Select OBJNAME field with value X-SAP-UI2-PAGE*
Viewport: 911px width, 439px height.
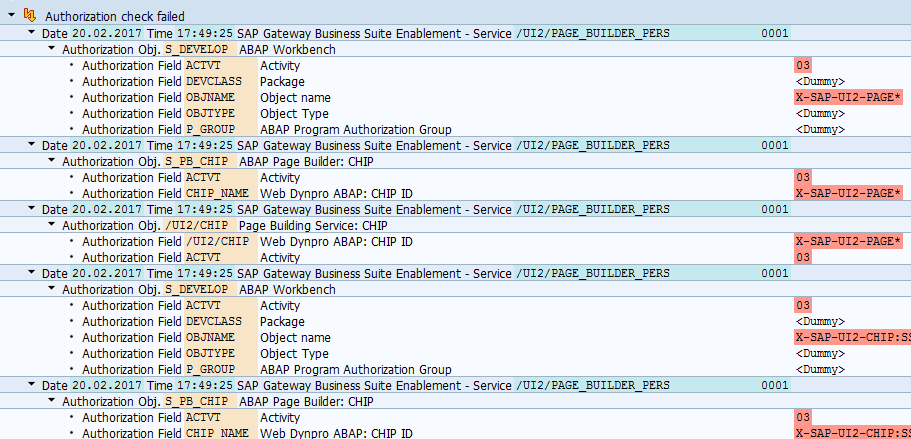pos(221,98)
